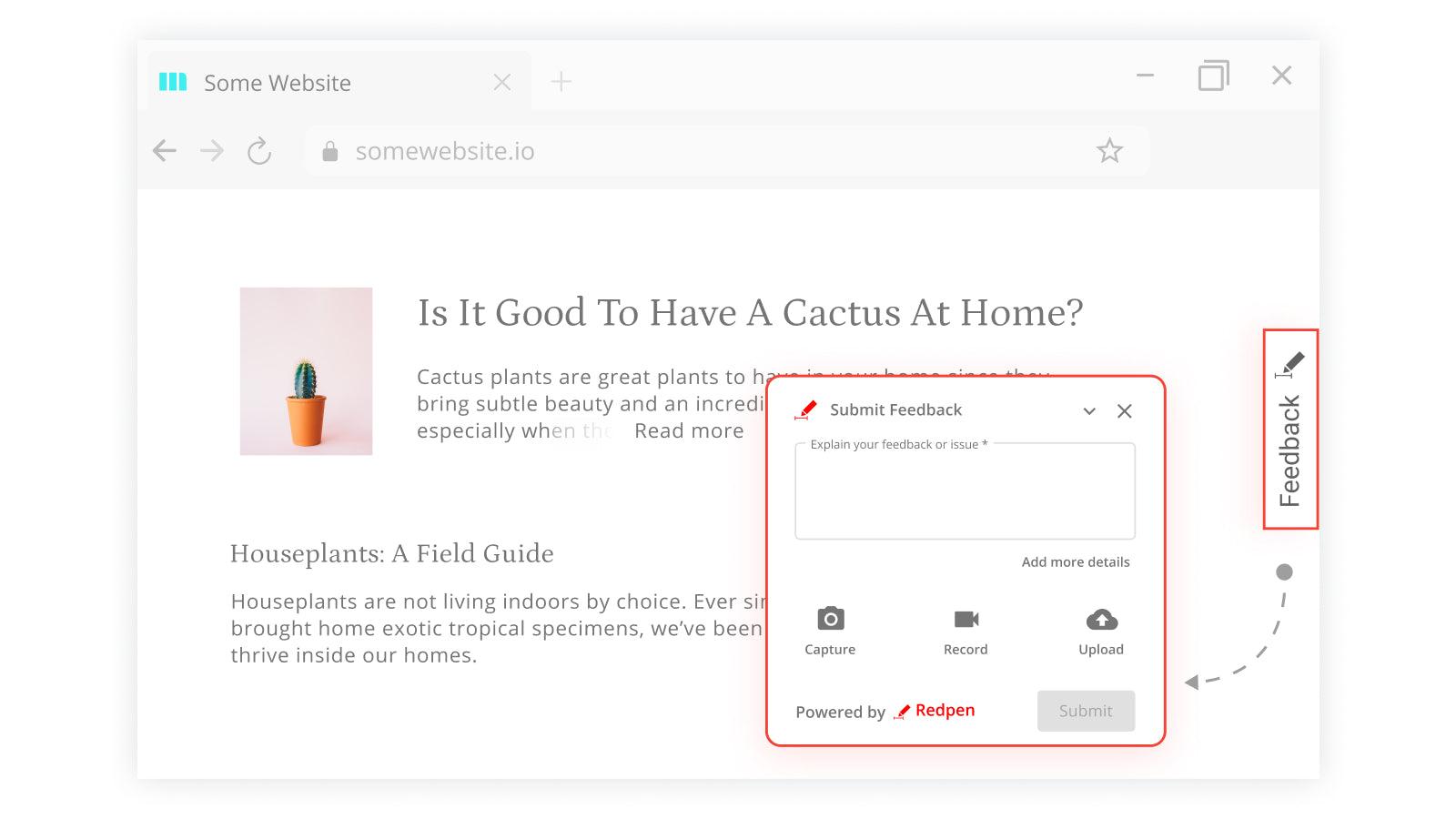Click the Upload cloud icon

[1101, 620]
